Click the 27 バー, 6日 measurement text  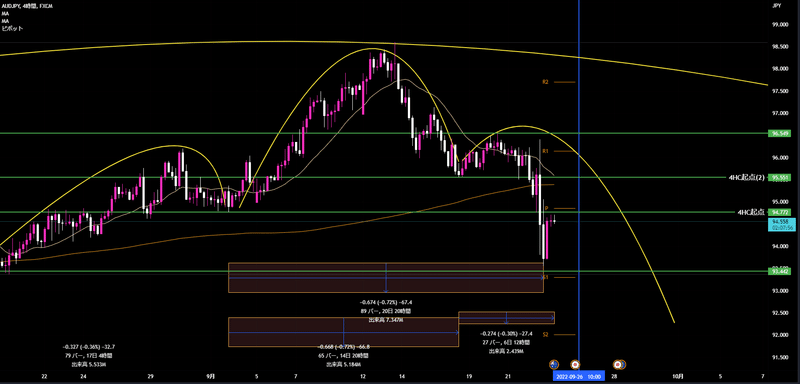[x=506, y=343]
